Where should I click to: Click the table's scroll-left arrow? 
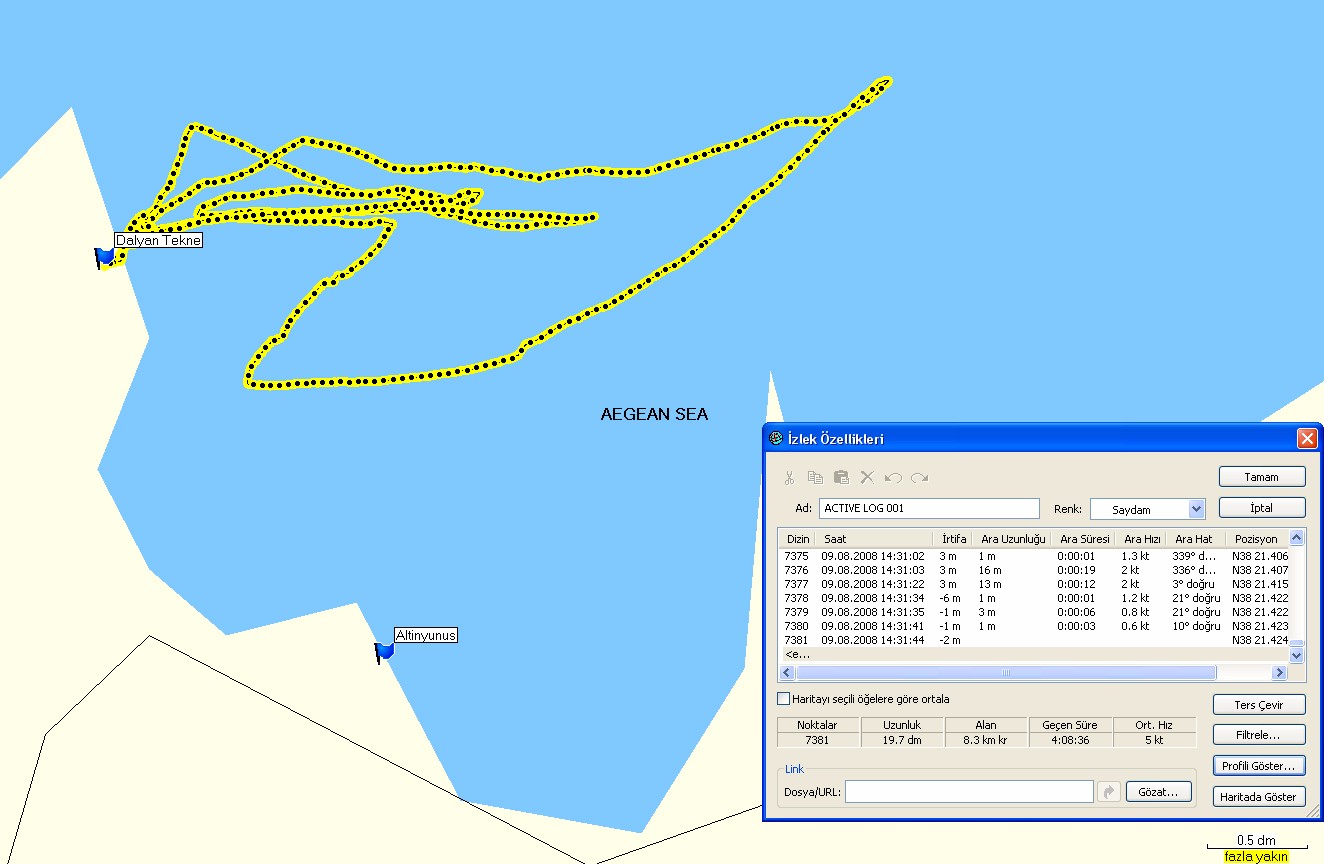(x=788, y=673)
